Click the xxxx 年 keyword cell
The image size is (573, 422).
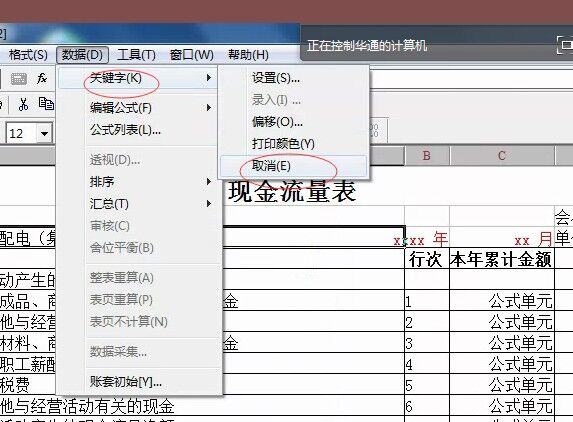click(420, 240)
